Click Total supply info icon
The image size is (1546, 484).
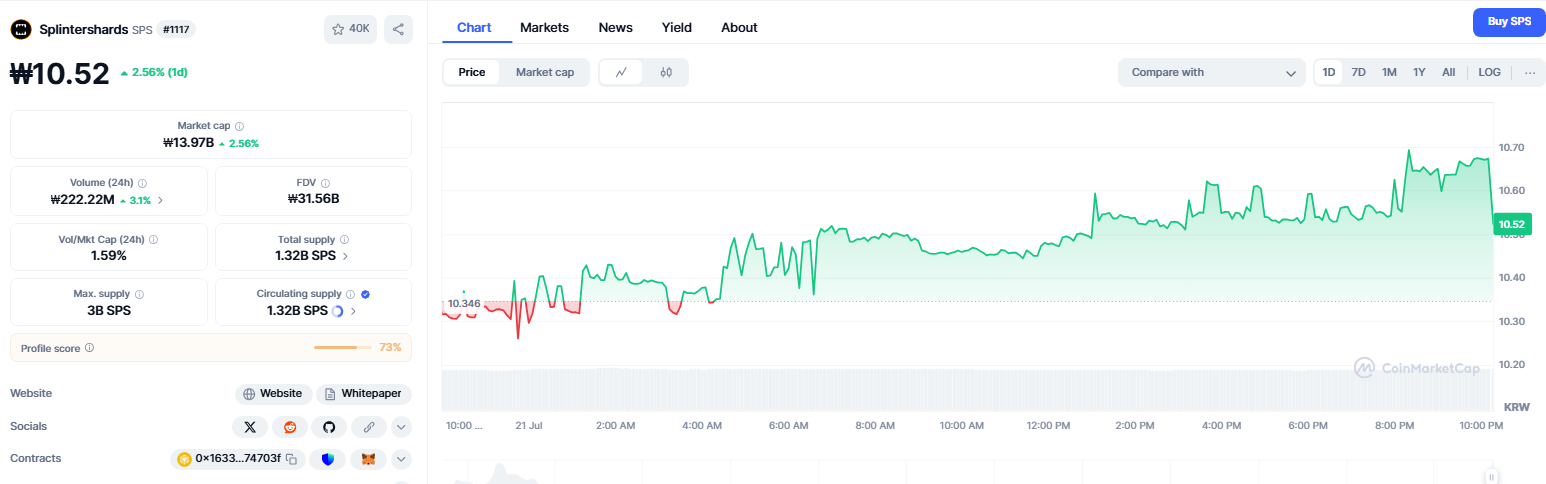344,240
